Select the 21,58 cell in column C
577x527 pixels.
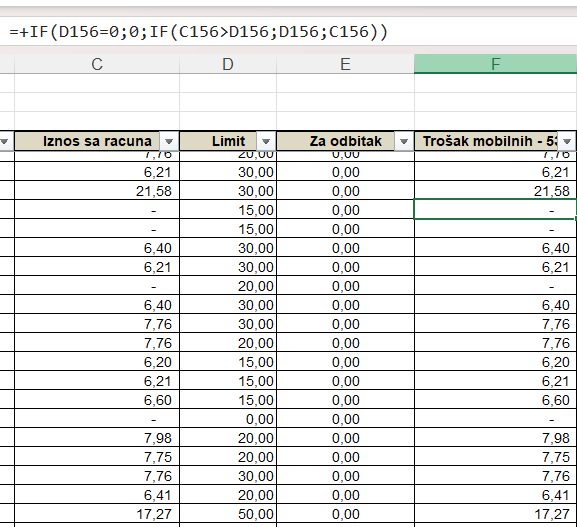(97, 191)
